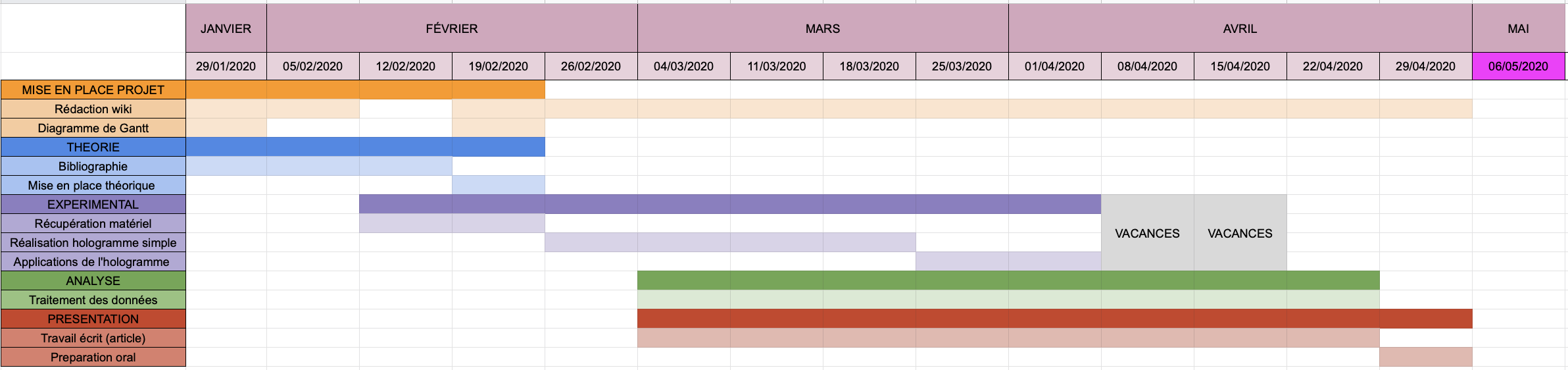The height and width of the screenshot is (370, 1568).
Task: Click the 04/03/2020 date column header
Action: click(683, 66)
